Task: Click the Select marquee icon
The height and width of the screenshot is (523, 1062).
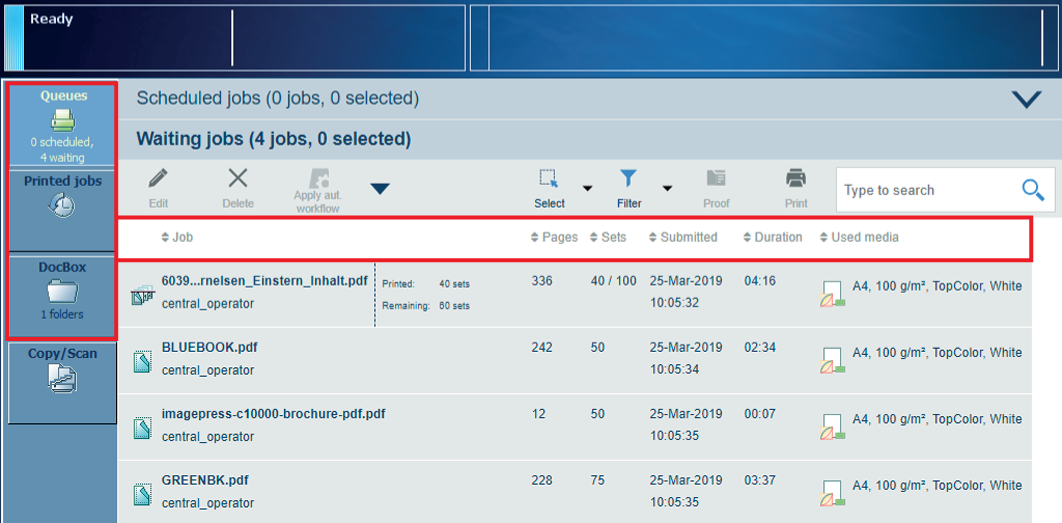Action: click(549, 180)
